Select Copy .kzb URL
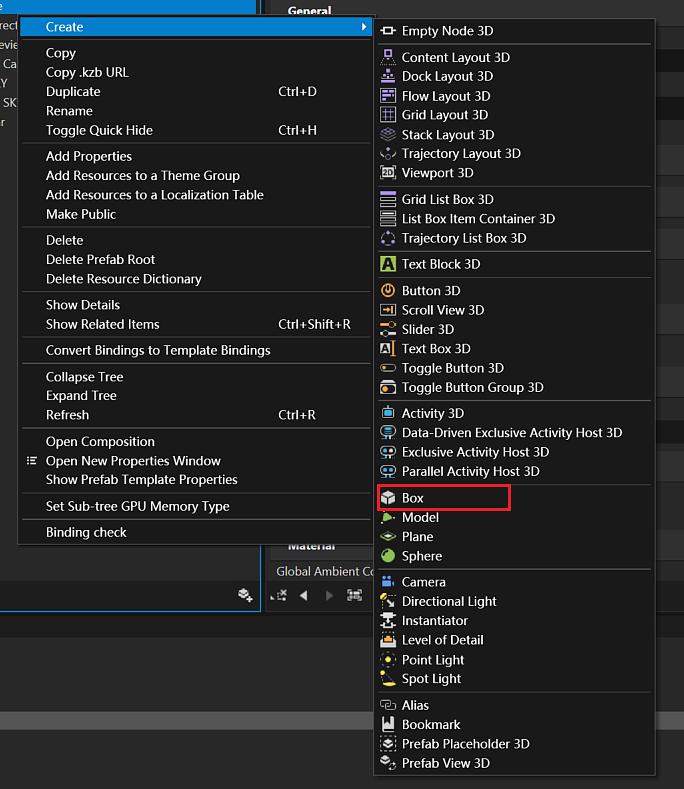The width and height of the screenshot is (684, 789). [87, 72]
